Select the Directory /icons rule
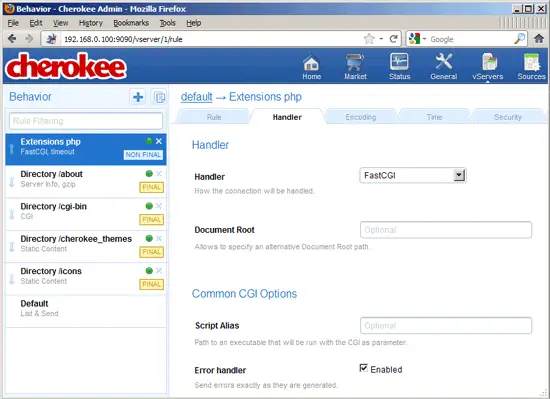 pos(86,279)
